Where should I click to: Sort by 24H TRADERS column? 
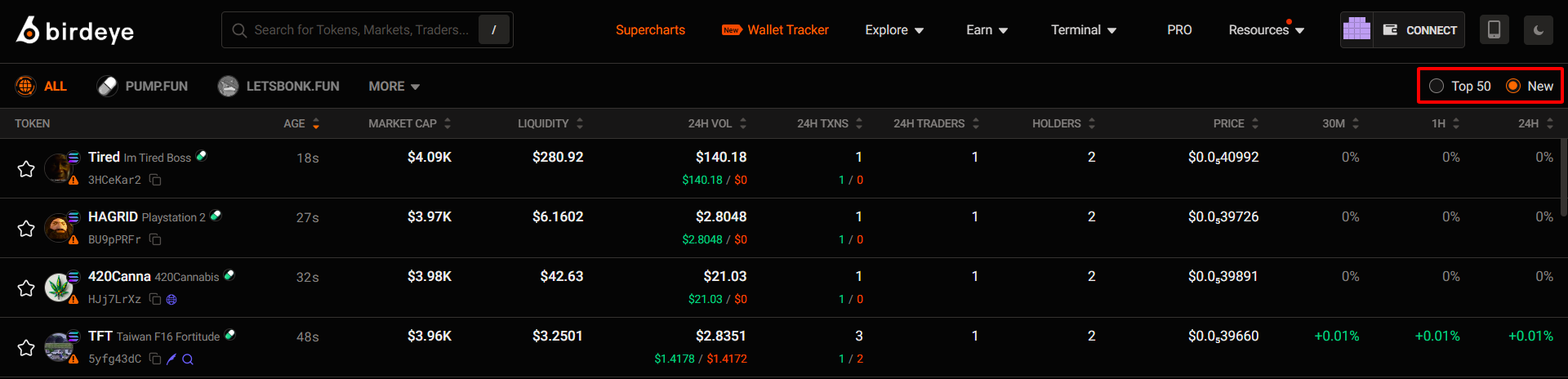(936, 123)
